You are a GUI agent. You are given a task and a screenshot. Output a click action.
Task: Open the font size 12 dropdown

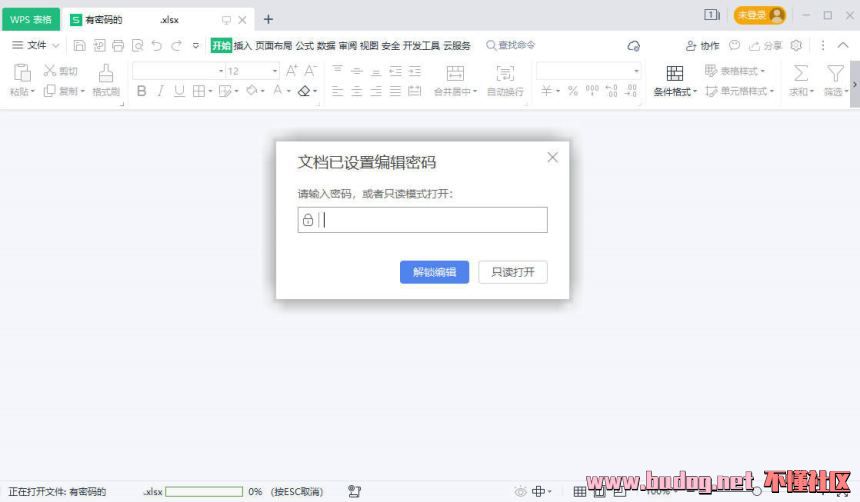(275, 71)
